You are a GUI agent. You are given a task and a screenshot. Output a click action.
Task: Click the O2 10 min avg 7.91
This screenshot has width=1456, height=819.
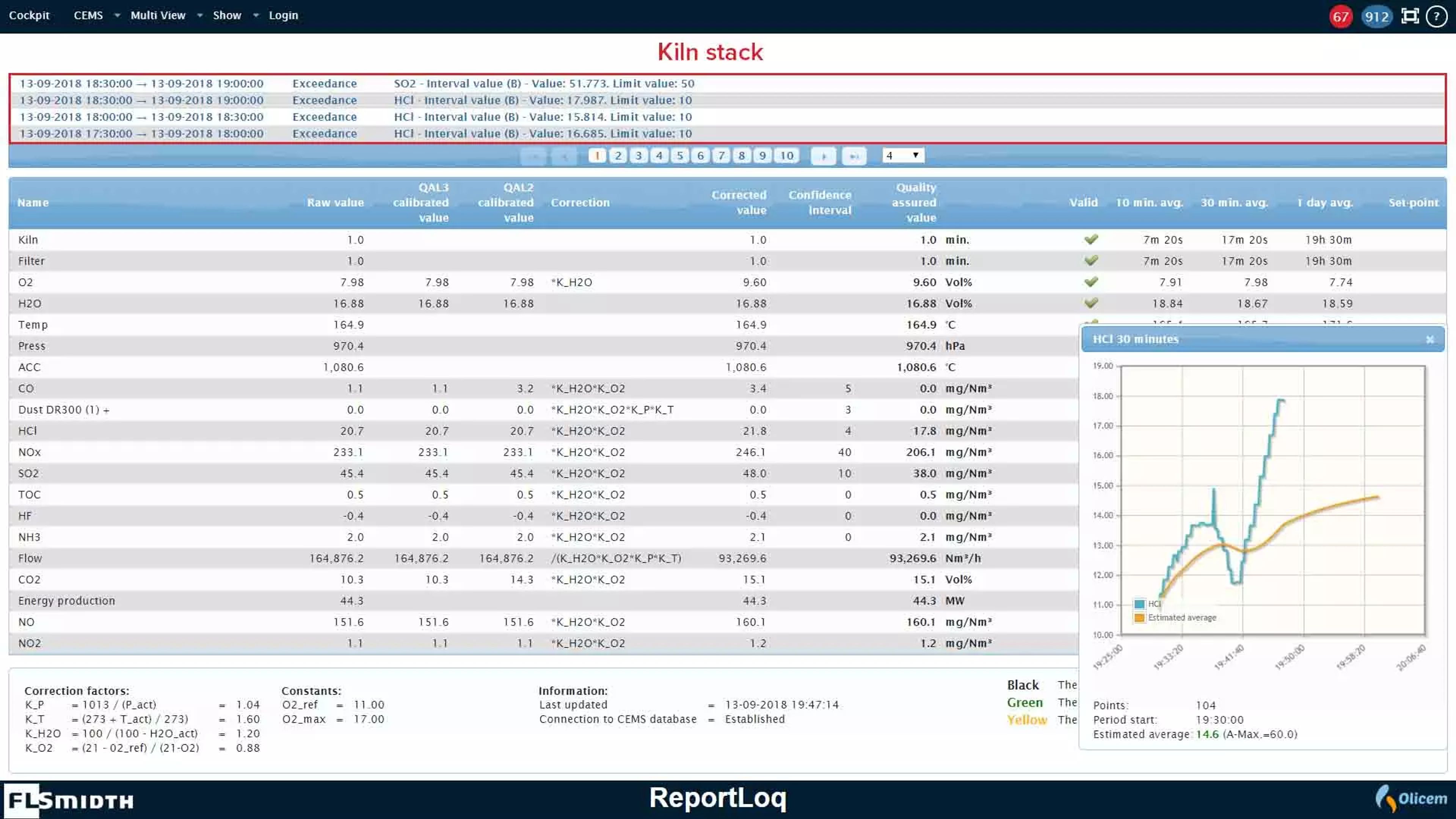point(1170,282)
